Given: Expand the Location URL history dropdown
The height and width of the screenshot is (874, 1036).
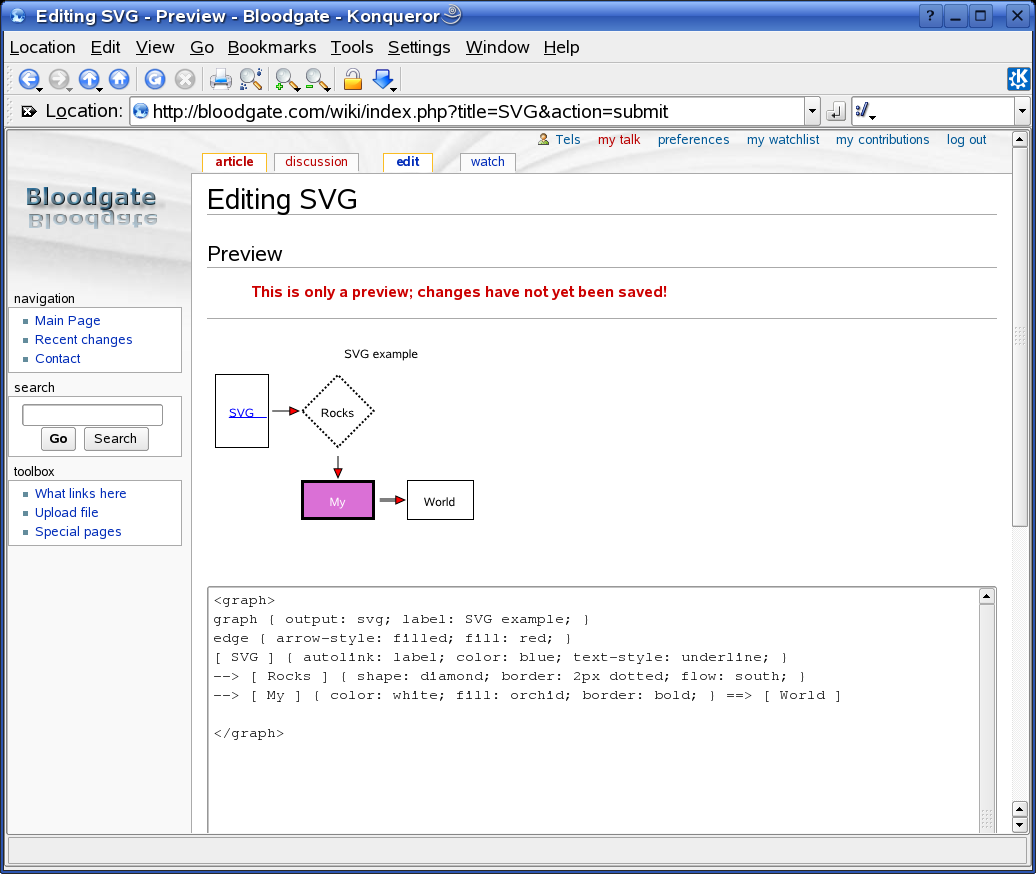Looking at the screenshot, I should tap(812, 111).
